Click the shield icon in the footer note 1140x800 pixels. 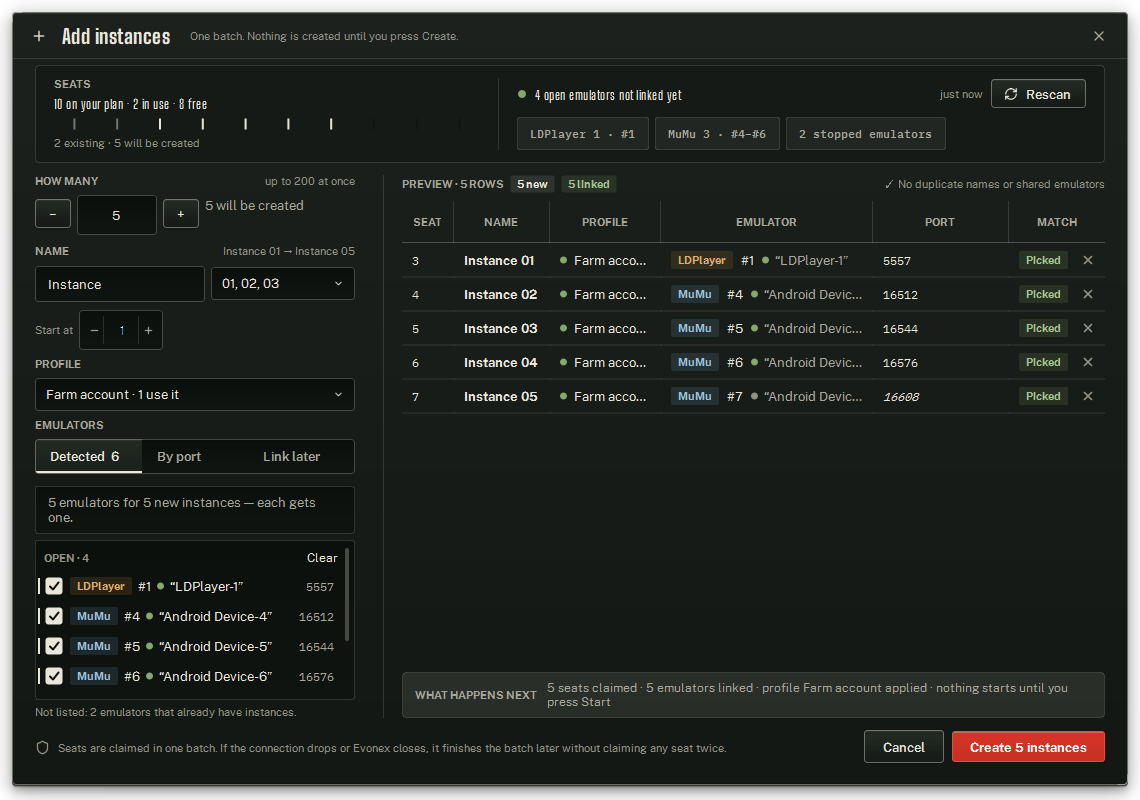point(42,748)
